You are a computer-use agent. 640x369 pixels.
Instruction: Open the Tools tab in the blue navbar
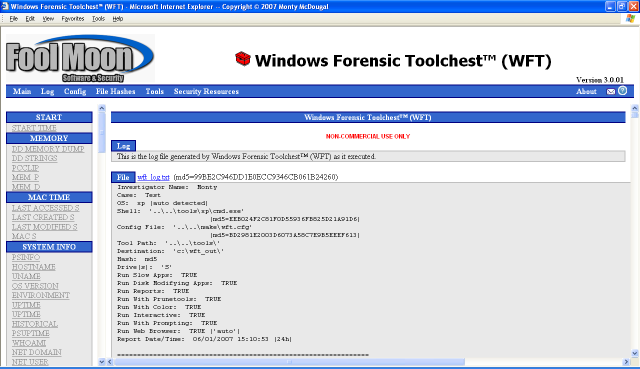pyautogui.click(x=155, y=91)
